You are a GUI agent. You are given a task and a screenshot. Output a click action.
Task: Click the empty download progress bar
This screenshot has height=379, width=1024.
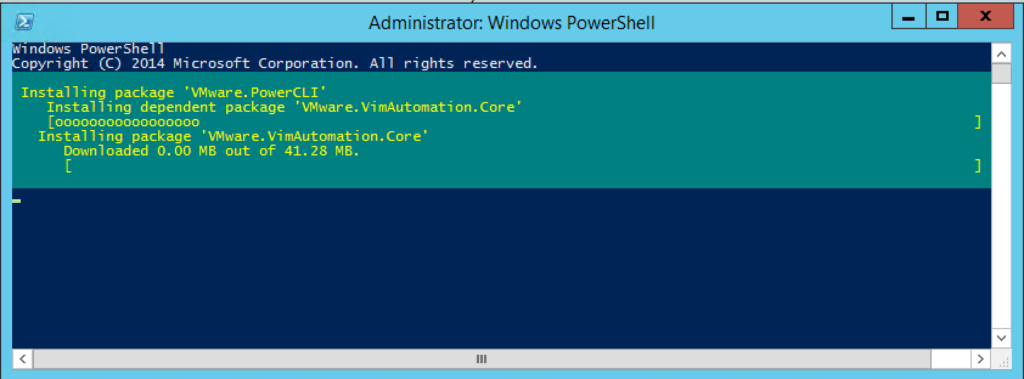[x=522, y=166]
